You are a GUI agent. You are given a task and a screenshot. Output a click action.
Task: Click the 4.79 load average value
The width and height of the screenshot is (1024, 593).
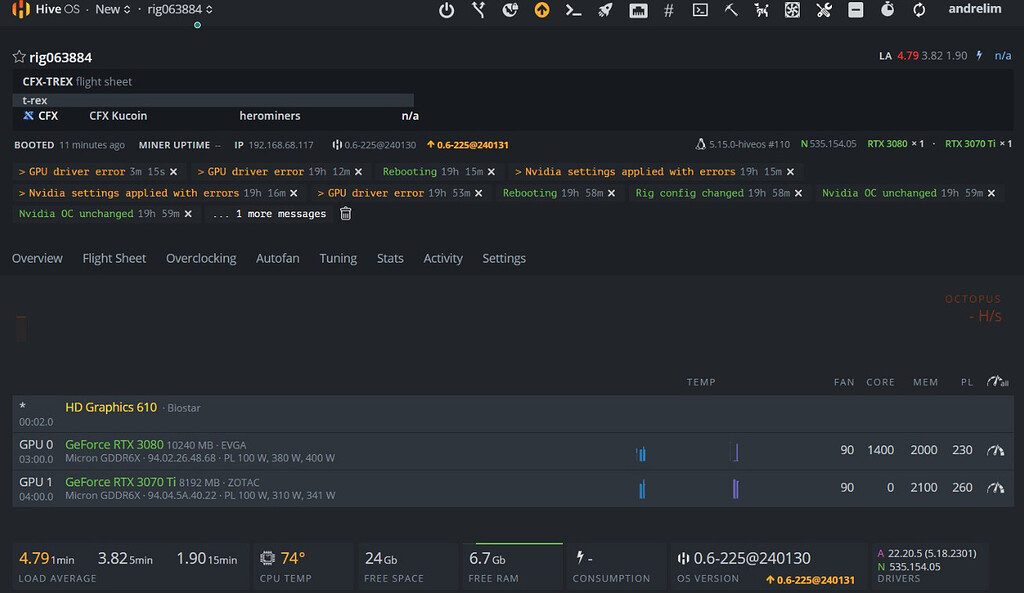(34, 558)
